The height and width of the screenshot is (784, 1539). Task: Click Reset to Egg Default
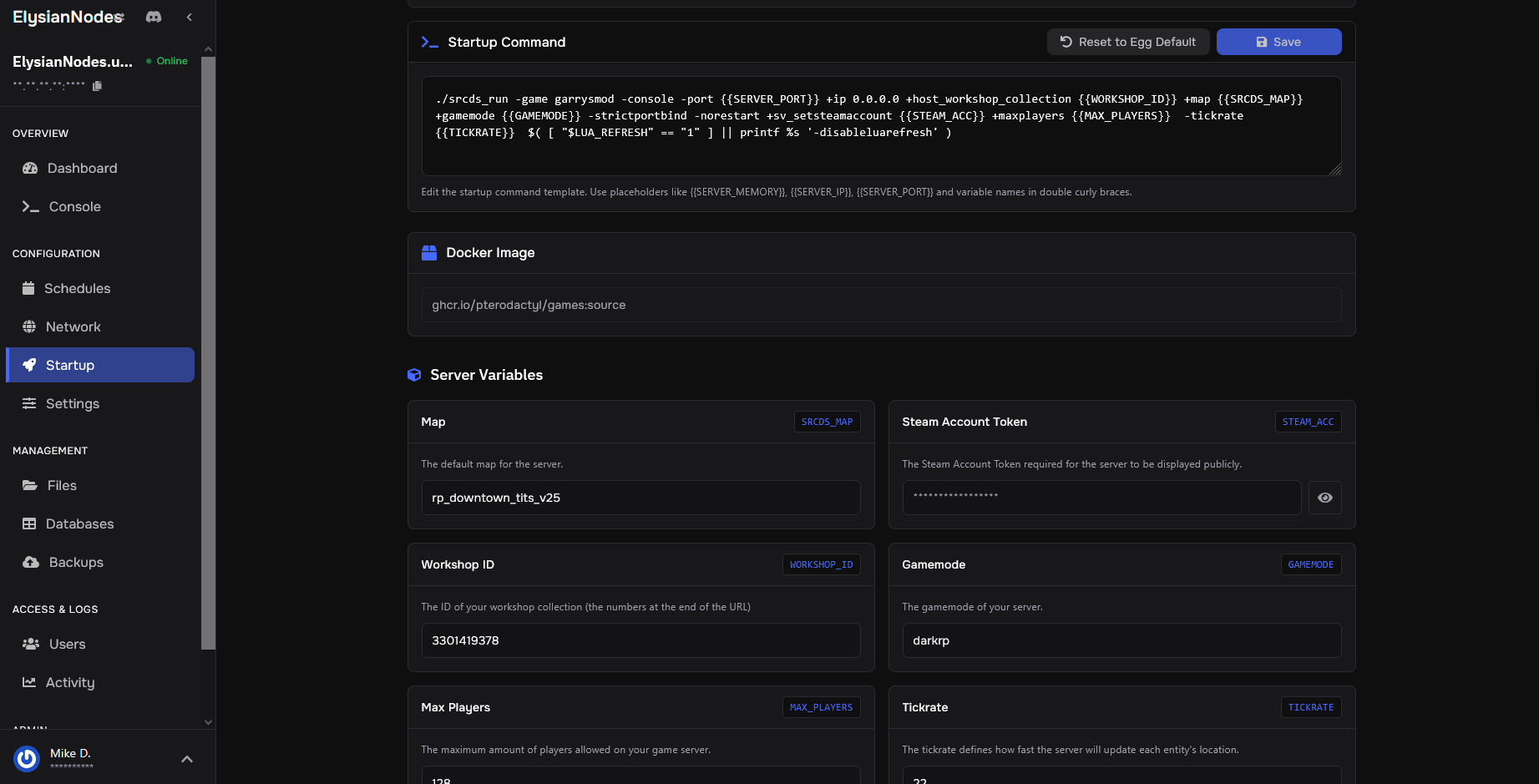click(1128, 42)
